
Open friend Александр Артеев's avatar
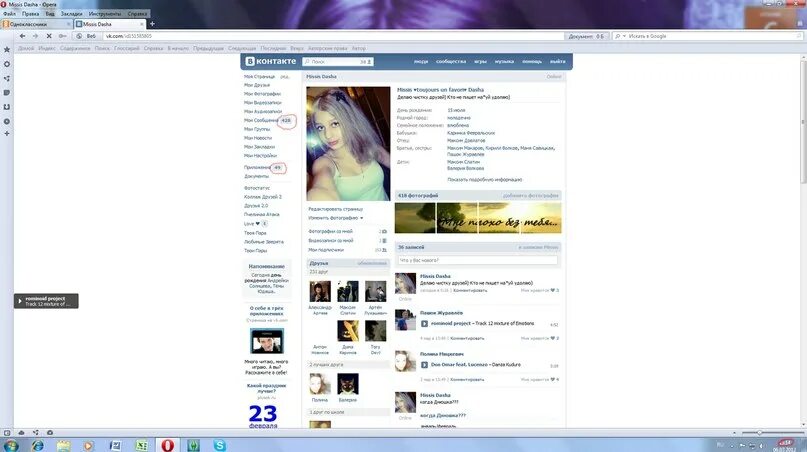coord(320,291)
